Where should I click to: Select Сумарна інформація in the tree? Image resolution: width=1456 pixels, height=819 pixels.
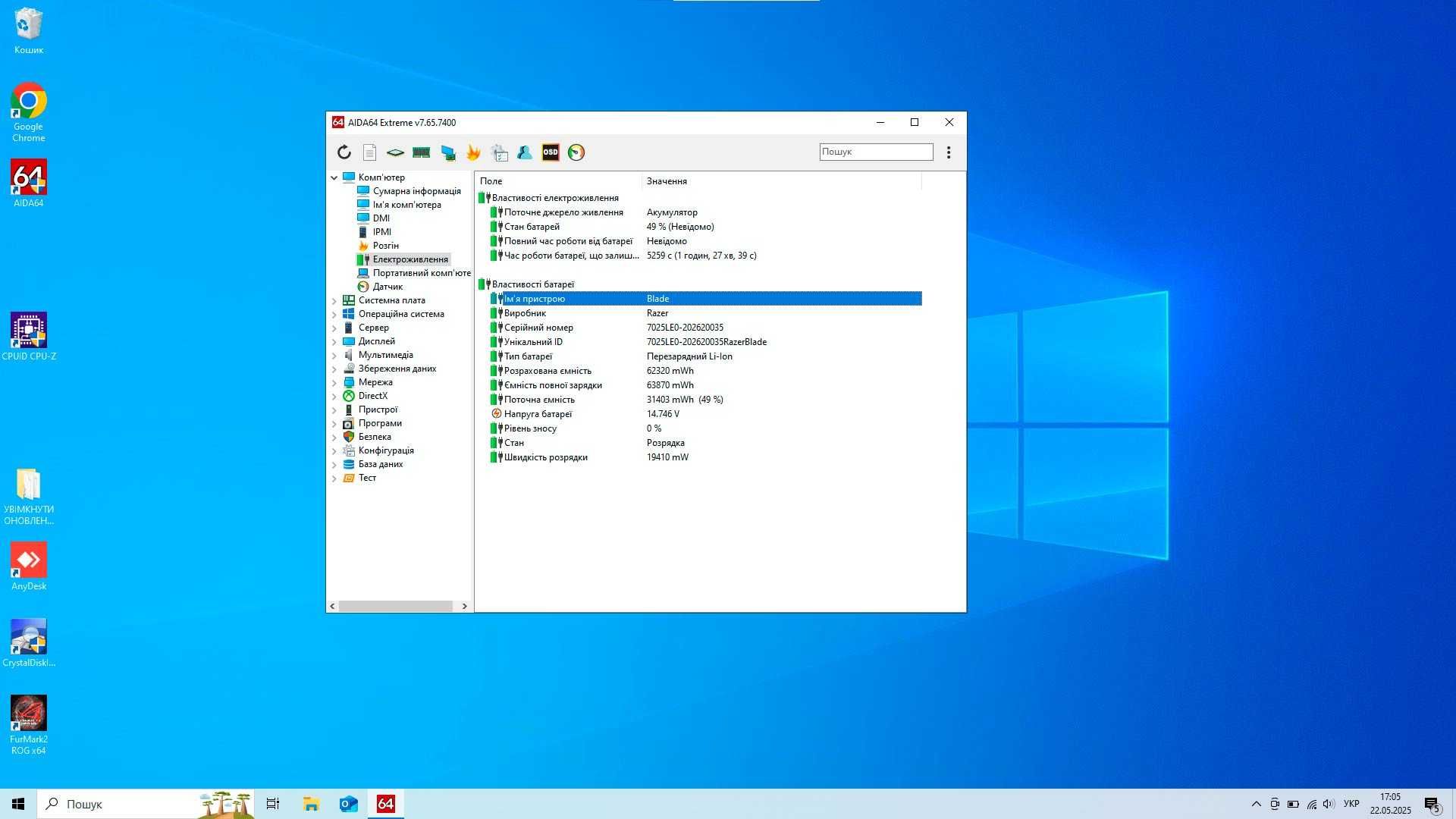pyautogui.click(x=416, y=191)
